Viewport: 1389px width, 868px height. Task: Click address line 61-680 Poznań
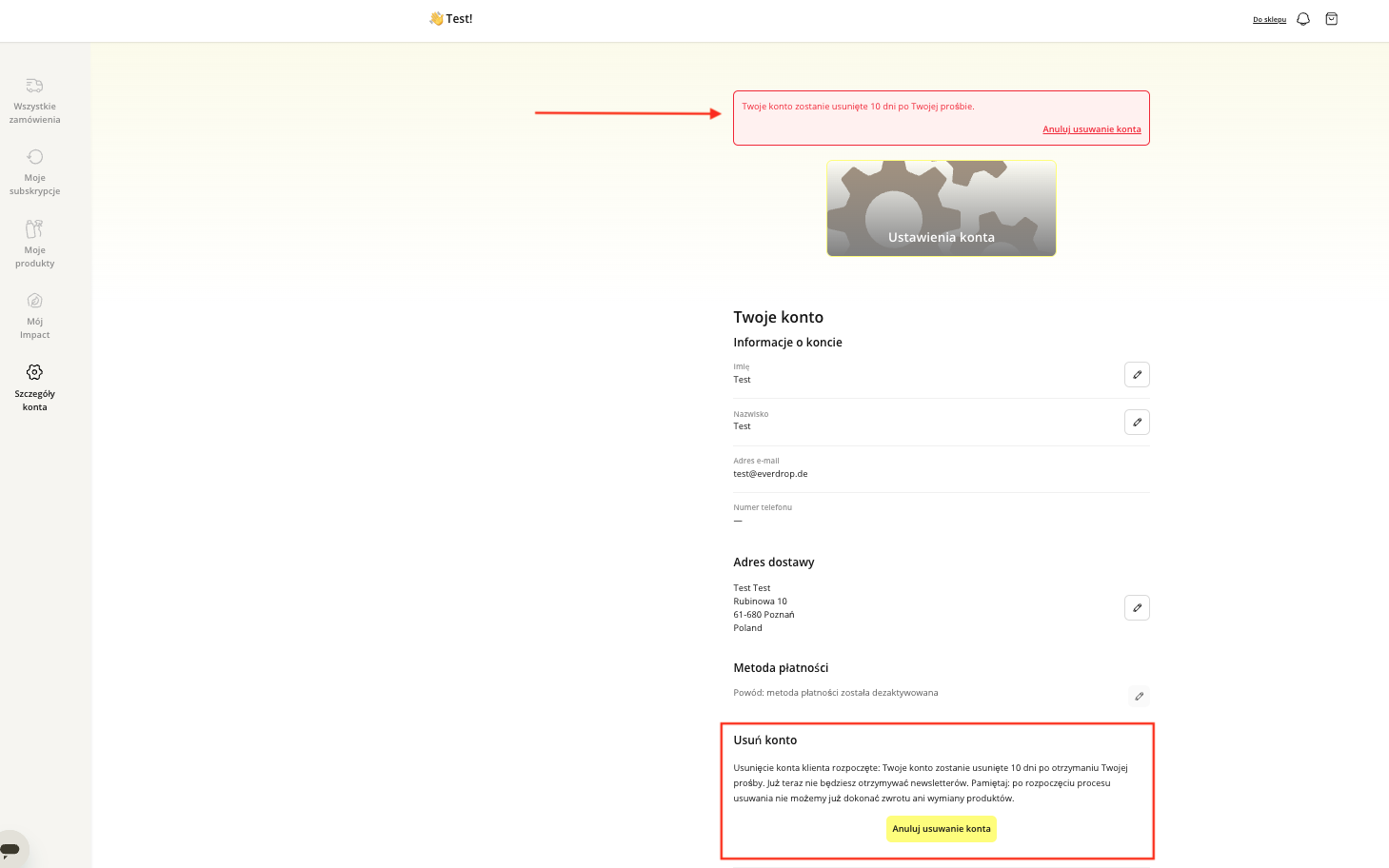(764, 615)
